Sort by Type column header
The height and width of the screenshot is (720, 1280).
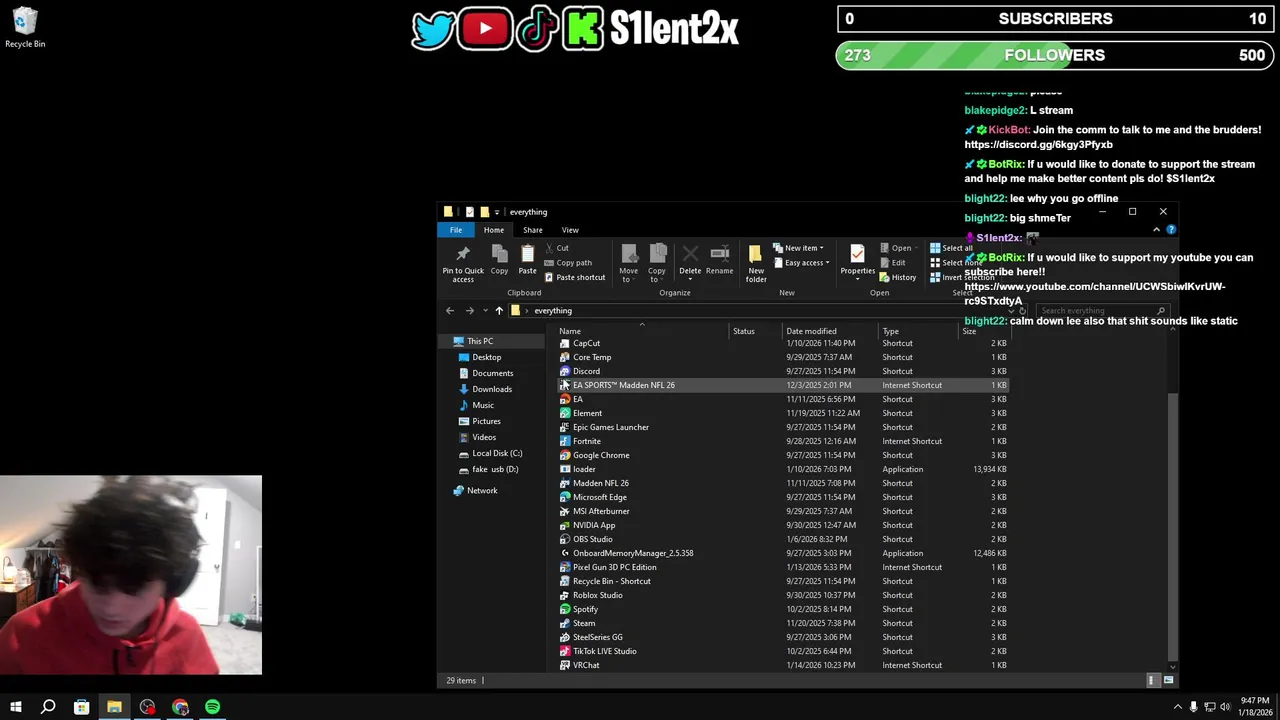click(x=918, y=331)
